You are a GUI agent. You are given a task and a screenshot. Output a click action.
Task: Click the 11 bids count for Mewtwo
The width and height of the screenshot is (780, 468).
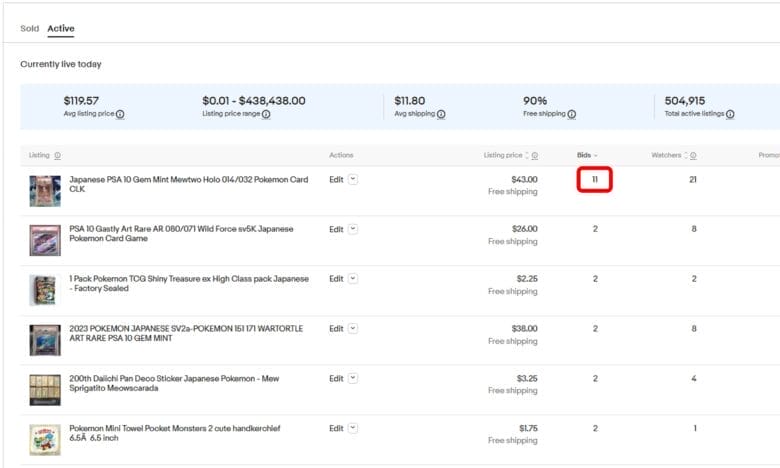coord(594,180)
